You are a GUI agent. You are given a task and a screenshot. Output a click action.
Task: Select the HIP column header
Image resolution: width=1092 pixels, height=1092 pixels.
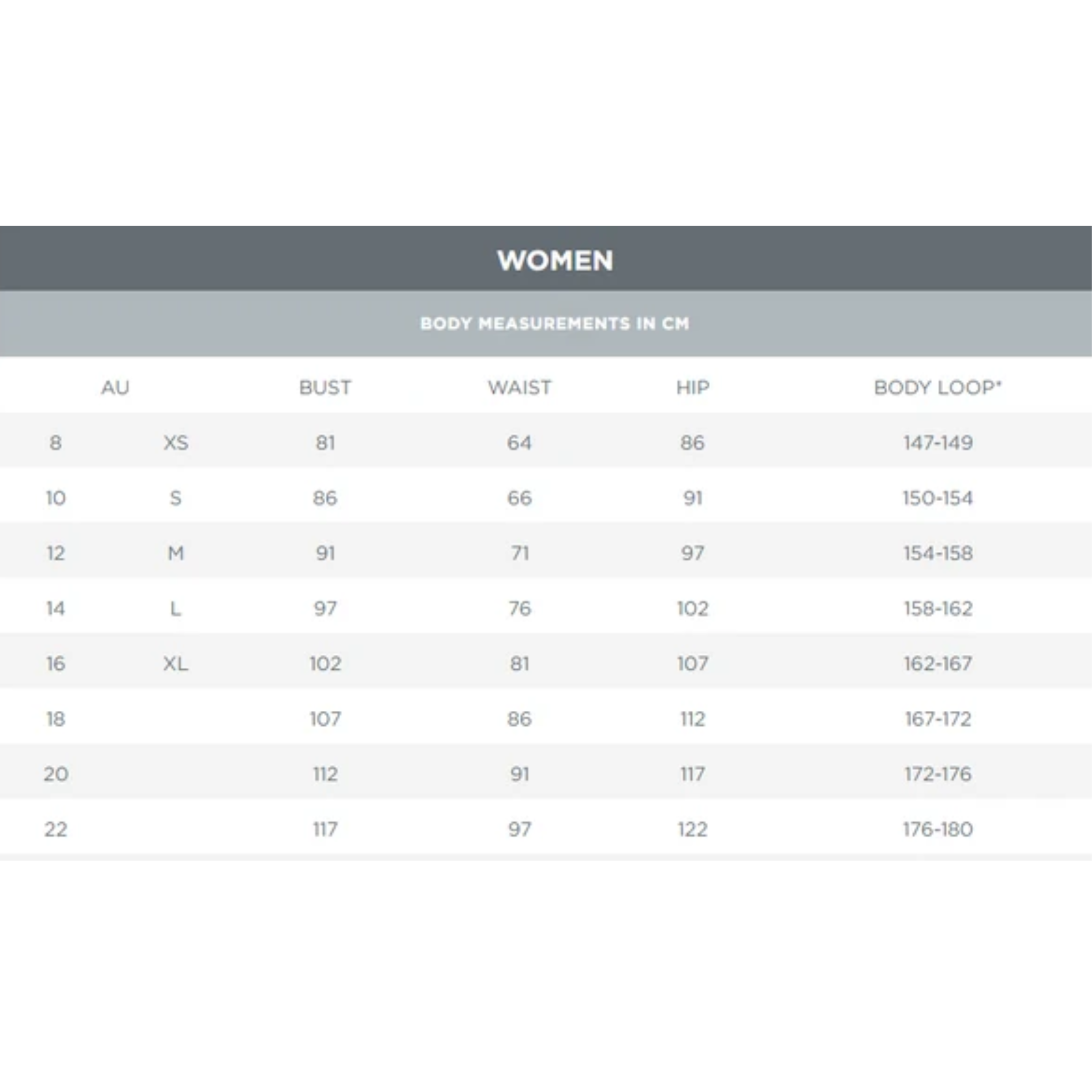coord(693,388)
